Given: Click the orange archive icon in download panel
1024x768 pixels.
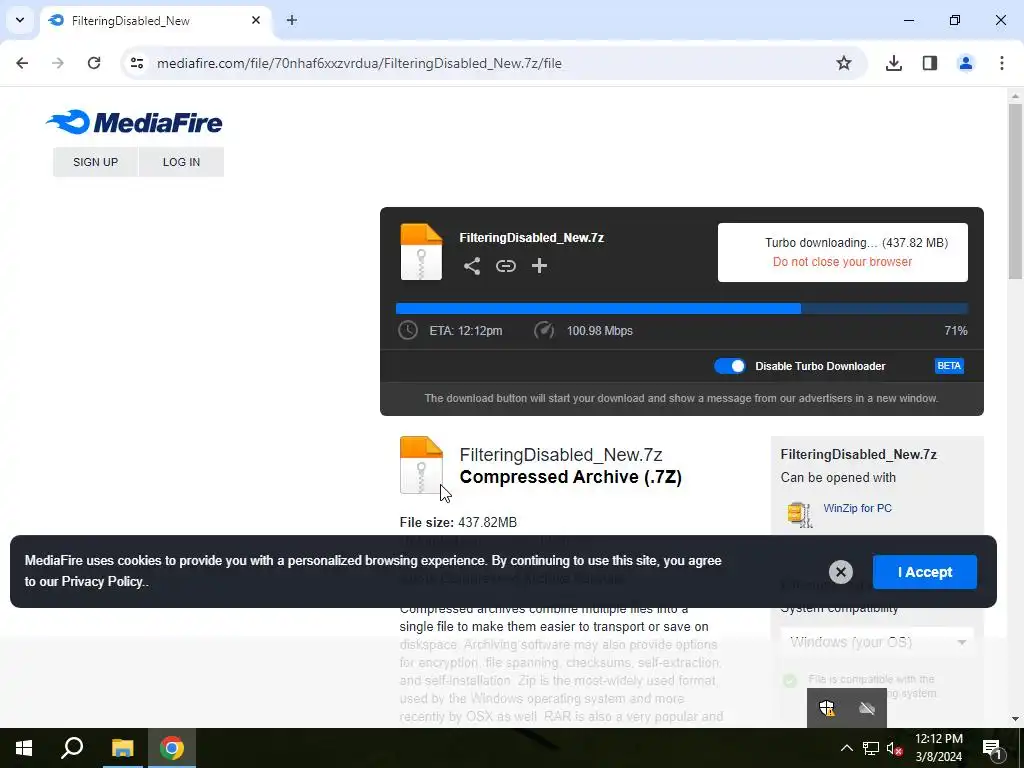Looking at the screenshot, I should coord(421,251).
